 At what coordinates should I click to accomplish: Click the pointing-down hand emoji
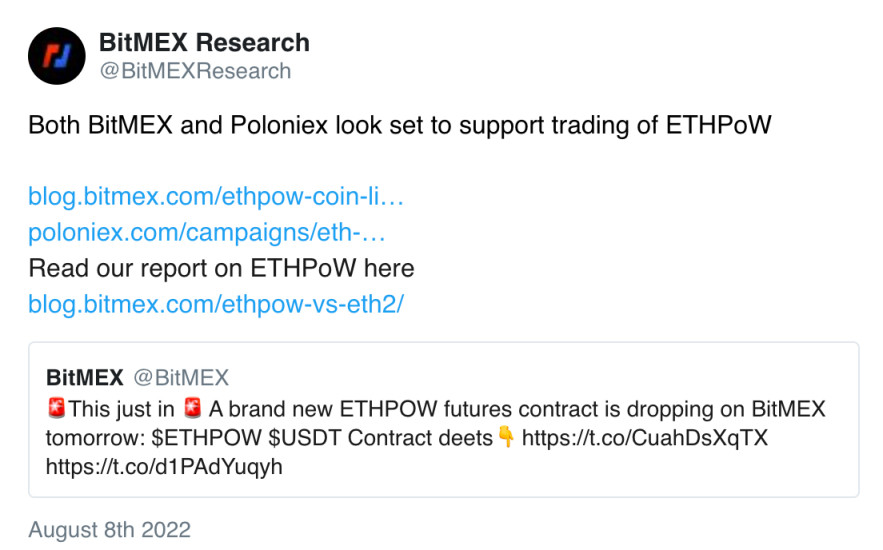pyautogui.click(x=506, y=438)
